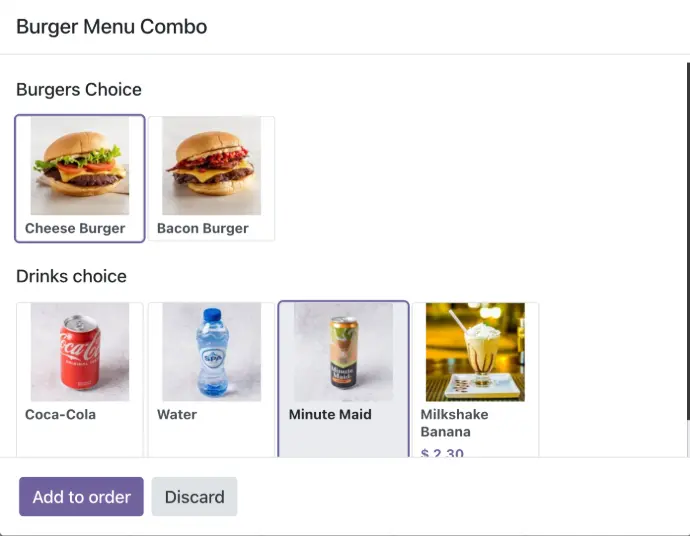Tap the Minute Maid can image
The image size is (690, 536).
343,352
